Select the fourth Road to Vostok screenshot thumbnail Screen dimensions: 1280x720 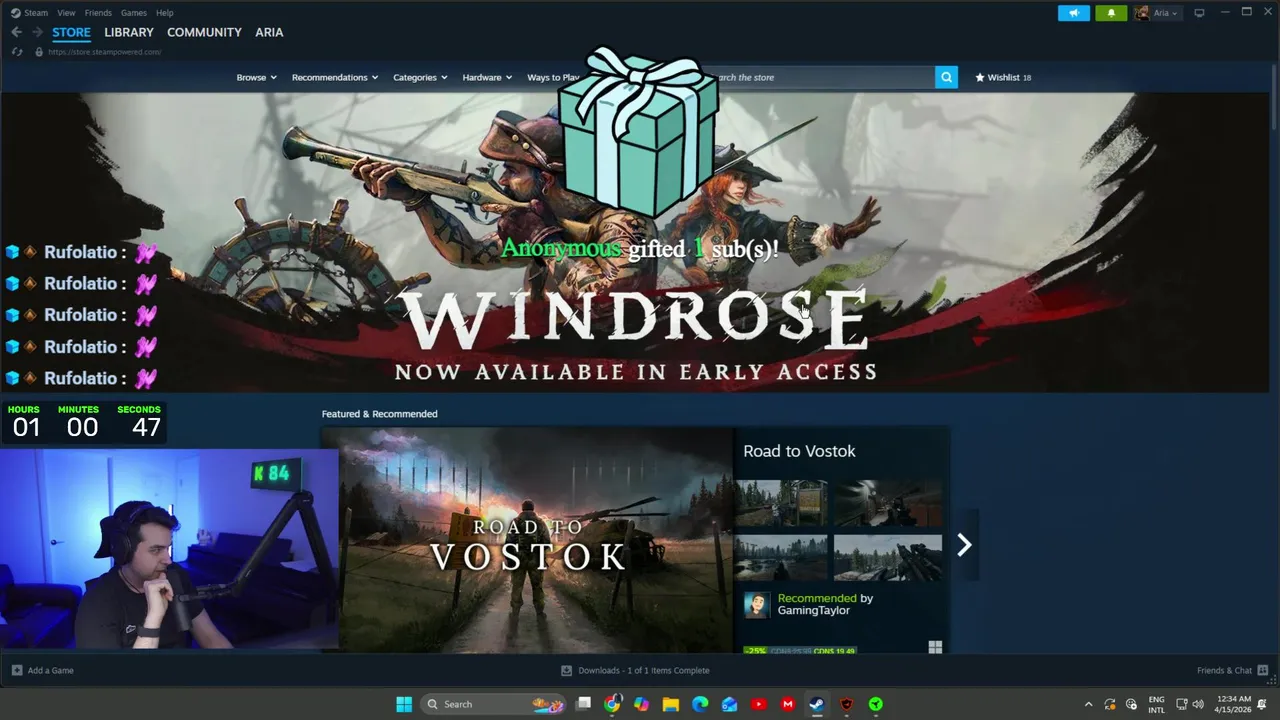click(888, 557)
